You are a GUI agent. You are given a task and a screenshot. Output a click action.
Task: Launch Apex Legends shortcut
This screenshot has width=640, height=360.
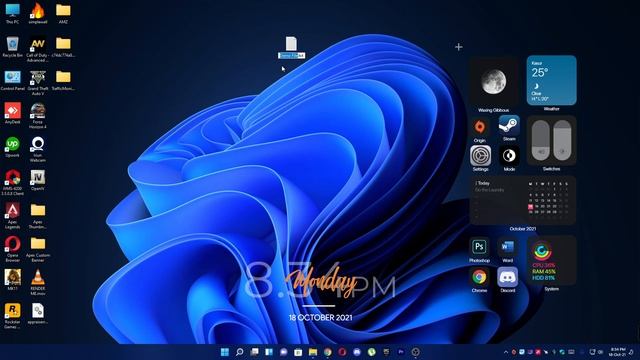tap(12, 216)
